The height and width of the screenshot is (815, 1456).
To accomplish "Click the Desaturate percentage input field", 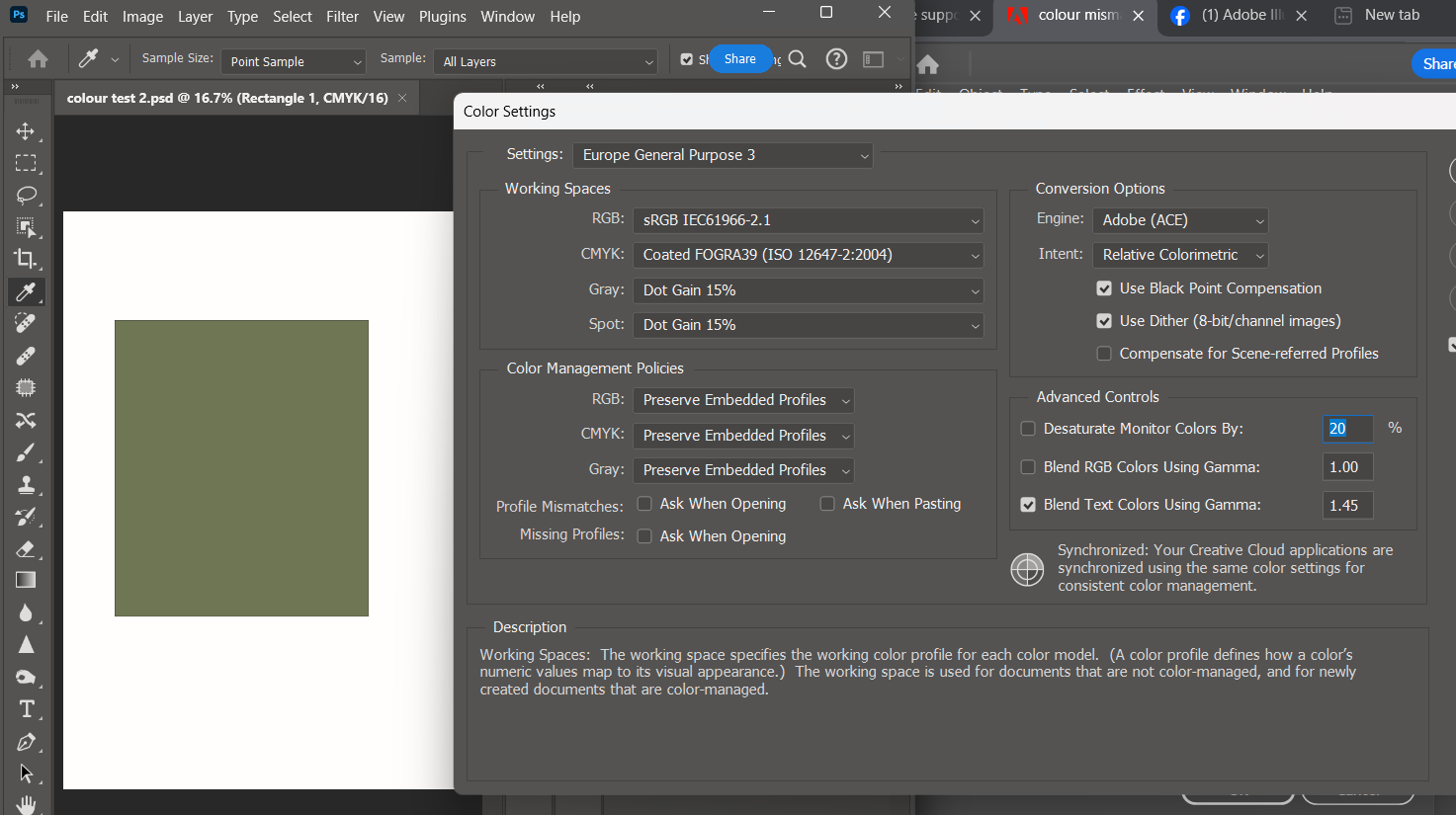I will coord(1347,428).
